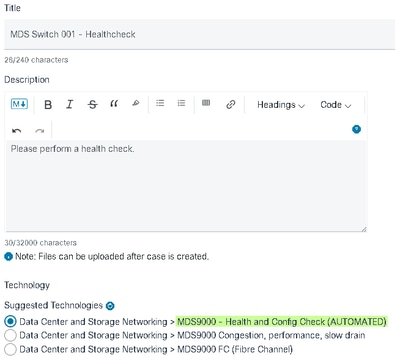Open the editor help icon
Image resolution: width=400 pixels, height=363 pixels.
click(x=356, y=129)
